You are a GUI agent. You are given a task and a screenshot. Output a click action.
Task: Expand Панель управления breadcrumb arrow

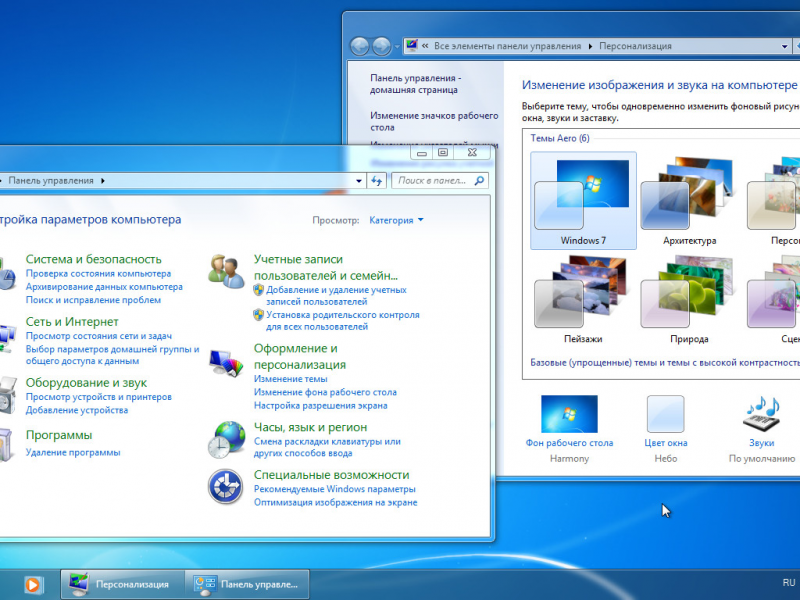click(x=103, y=181)
